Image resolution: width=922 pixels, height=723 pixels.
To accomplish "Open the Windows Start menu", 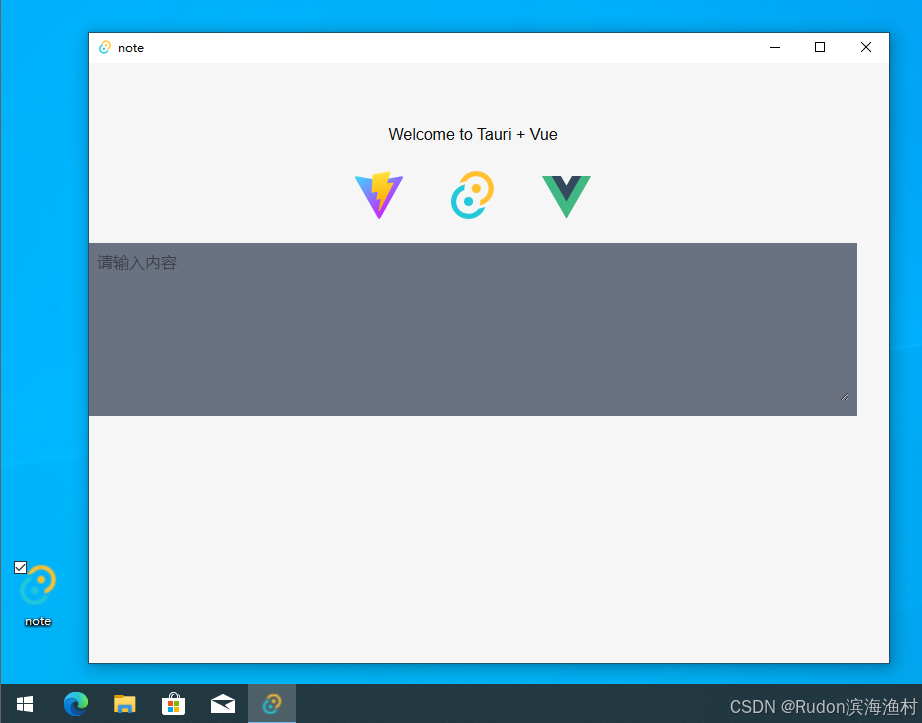I will click(x=25, y=704).
